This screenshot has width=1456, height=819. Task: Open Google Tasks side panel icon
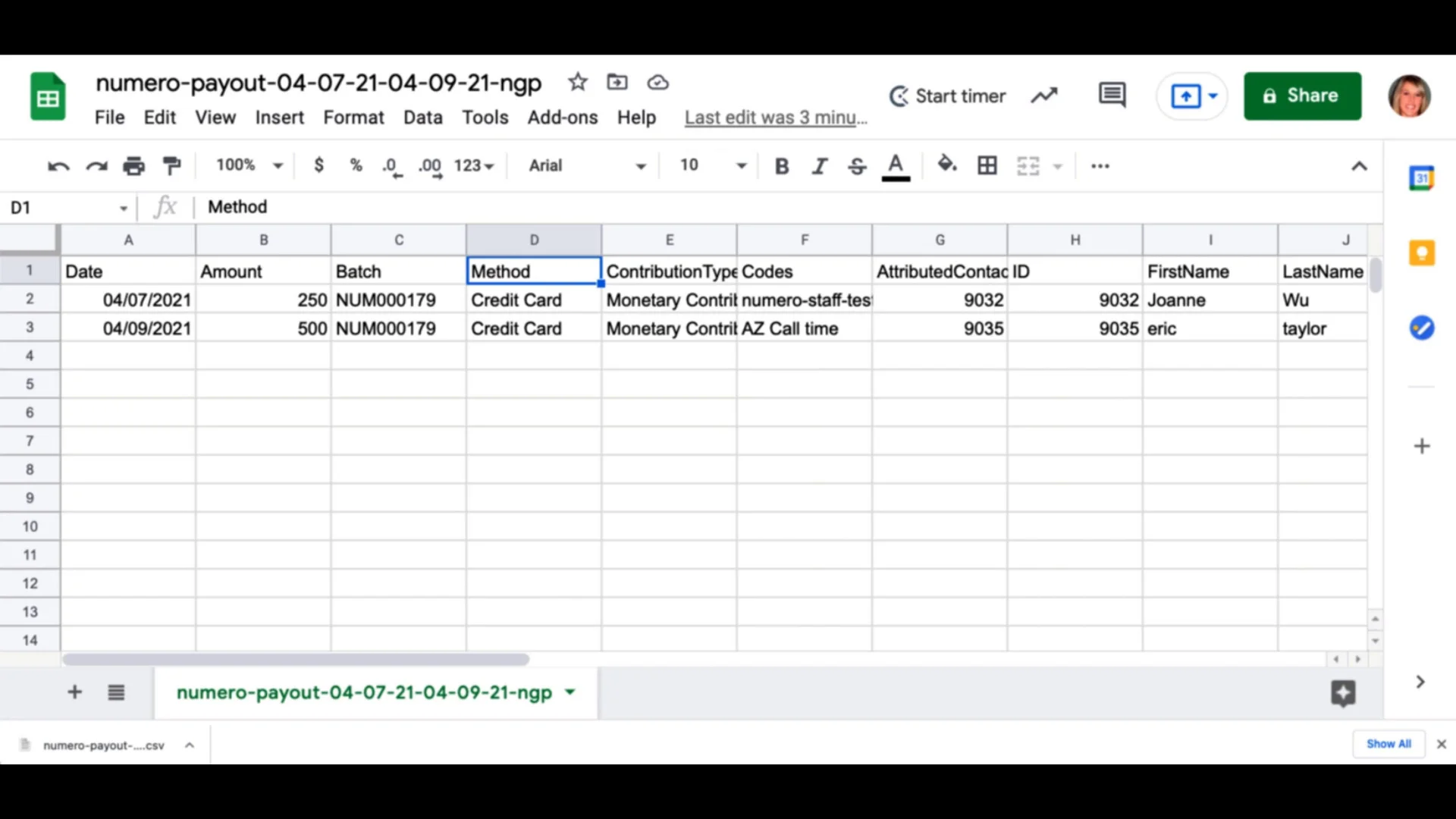tap(1422, 328)
